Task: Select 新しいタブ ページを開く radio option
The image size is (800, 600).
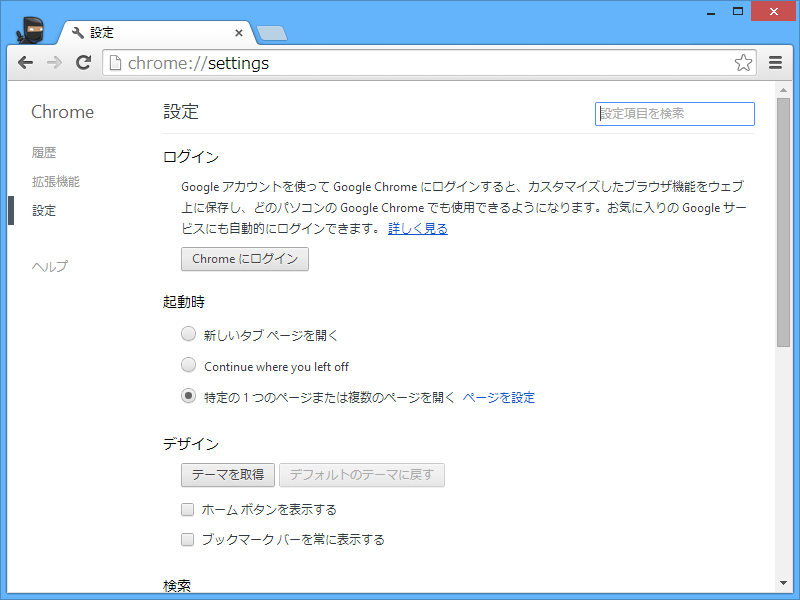Action: click(x=188, y=334)
